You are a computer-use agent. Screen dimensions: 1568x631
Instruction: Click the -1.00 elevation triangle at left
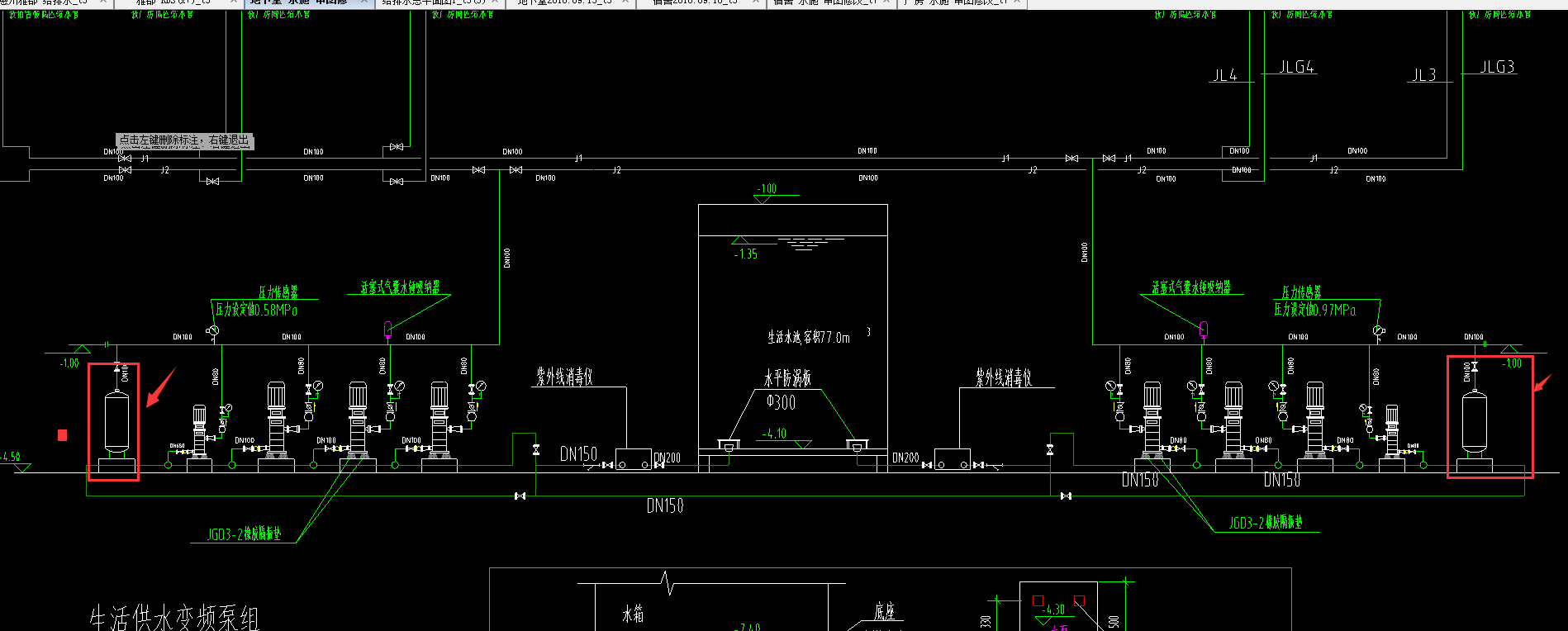(x=80, y=349)
